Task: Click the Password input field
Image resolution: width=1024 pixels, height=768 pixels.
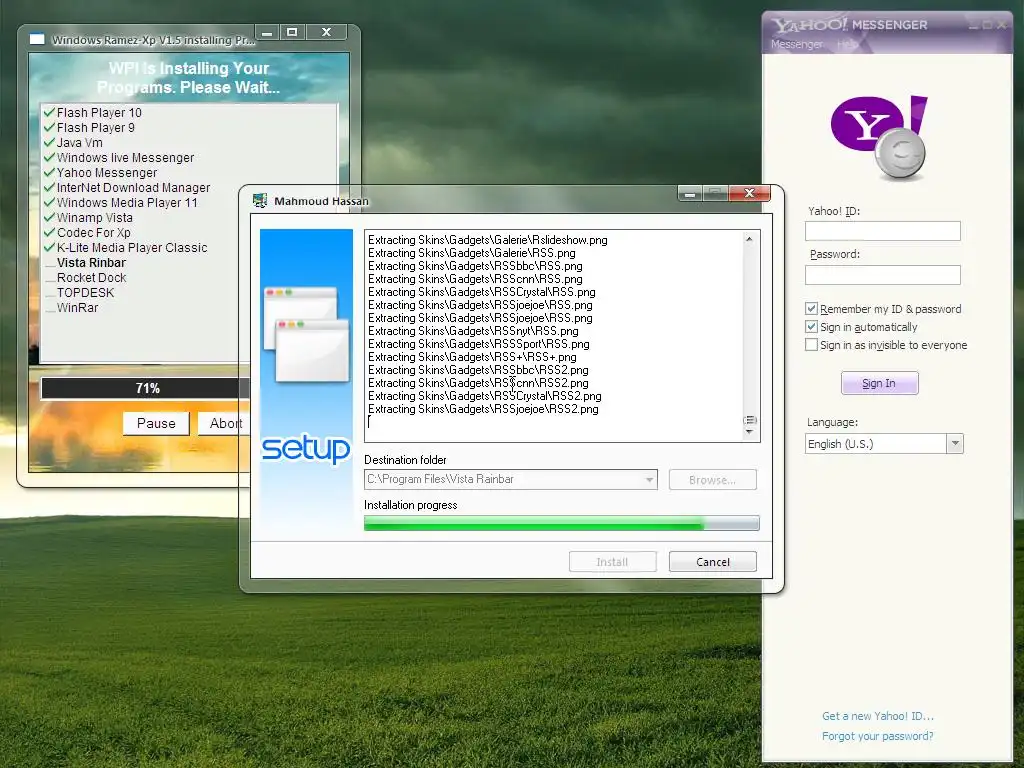Action: point(883,275)
